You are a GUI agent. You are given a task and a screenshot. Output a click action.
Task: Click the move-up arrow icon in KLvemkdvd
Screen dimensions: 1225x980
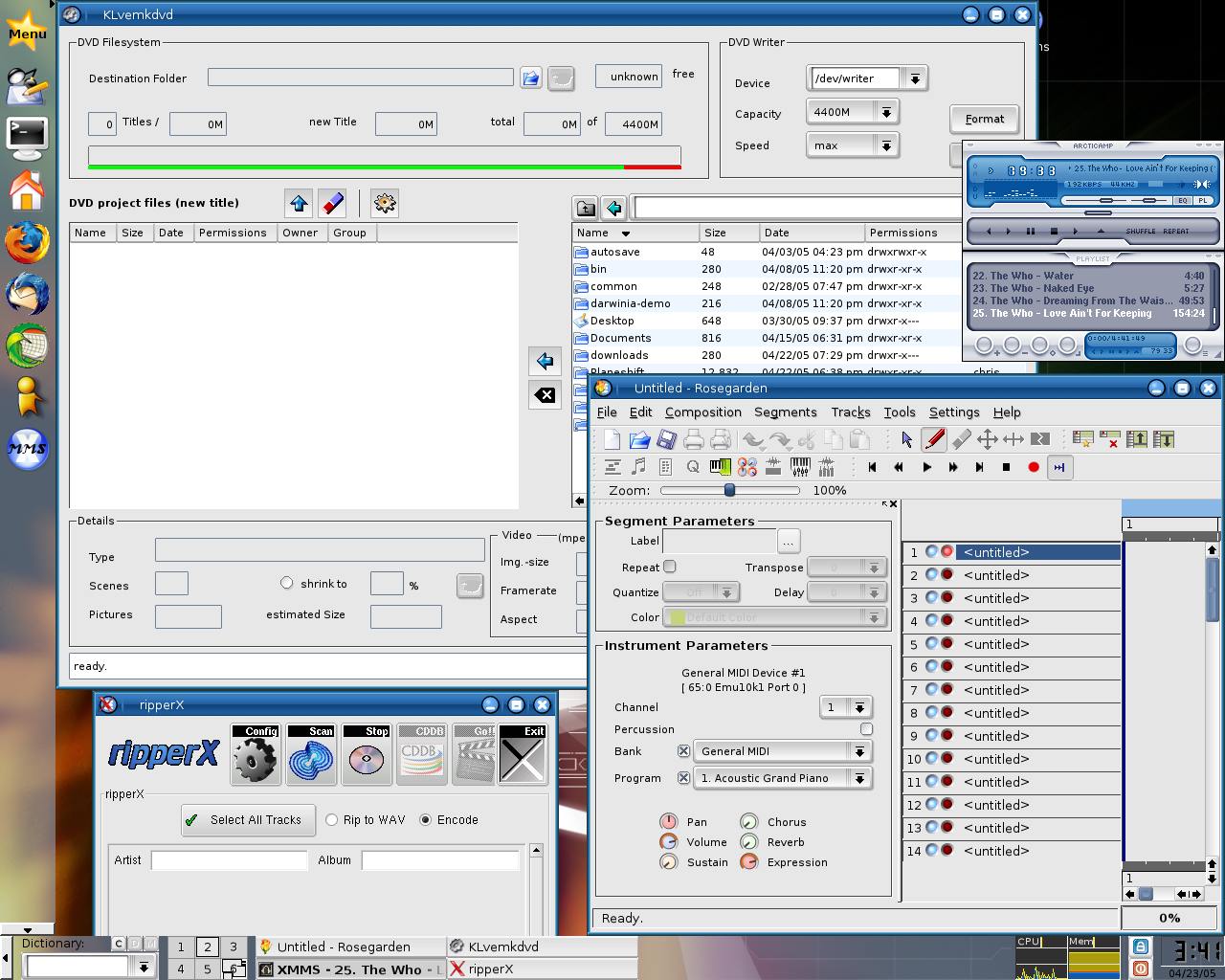coord(299,203)
